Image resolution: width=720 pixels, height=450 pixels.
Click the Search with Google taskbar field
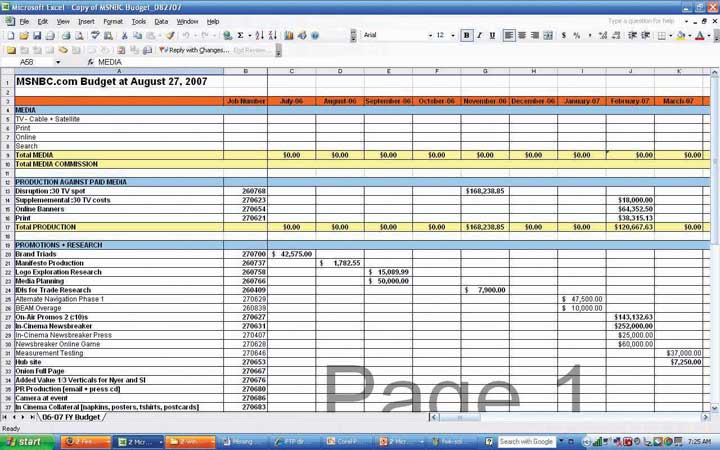[526, 442]
